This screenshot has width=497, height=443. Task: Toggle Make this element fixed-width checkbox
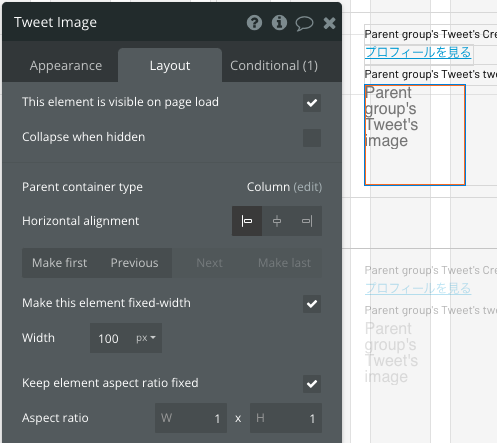point(312,304)
